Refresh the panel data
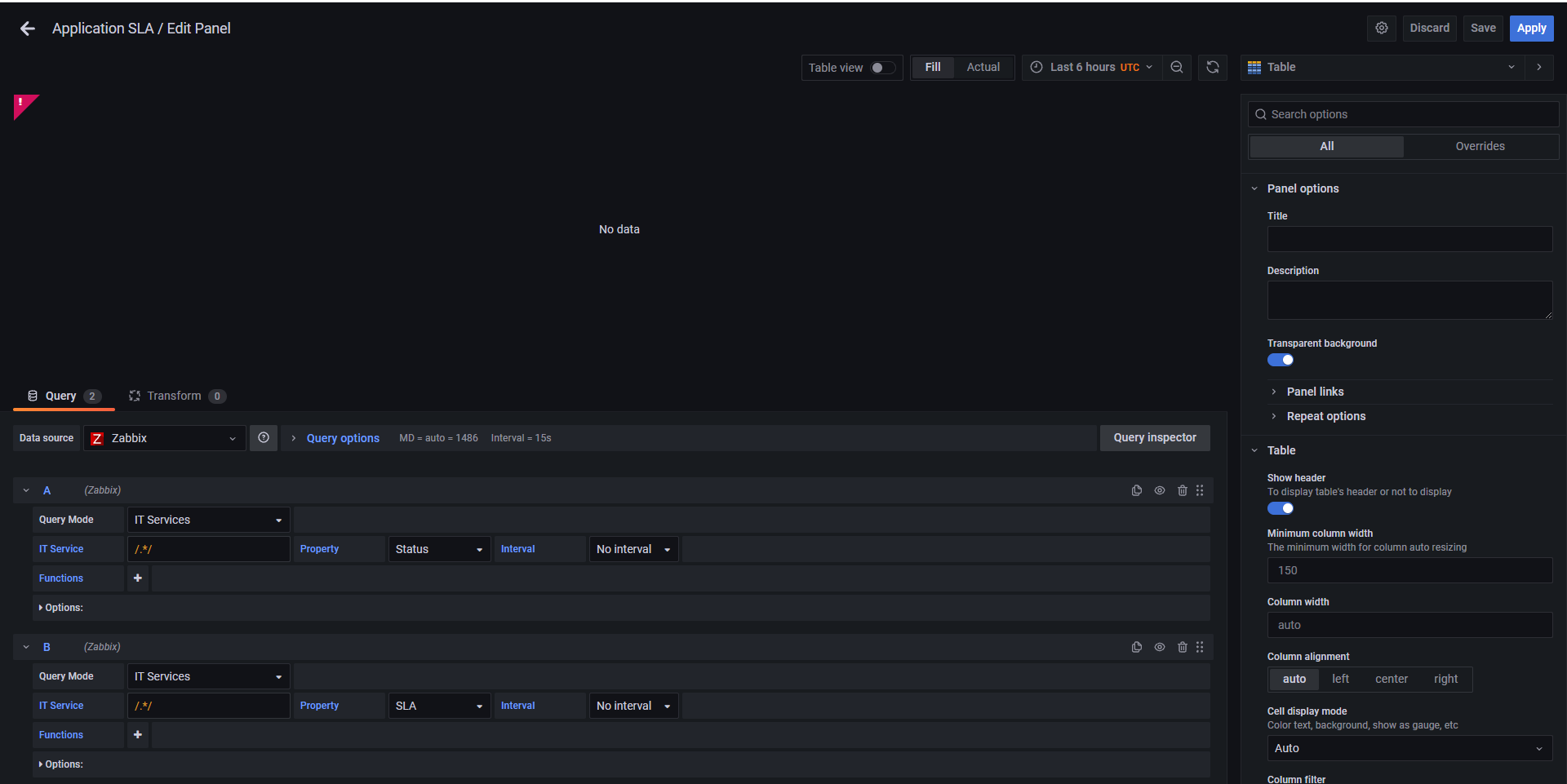This screenshot has width=1567, height=784. (x=1213, y=67)
